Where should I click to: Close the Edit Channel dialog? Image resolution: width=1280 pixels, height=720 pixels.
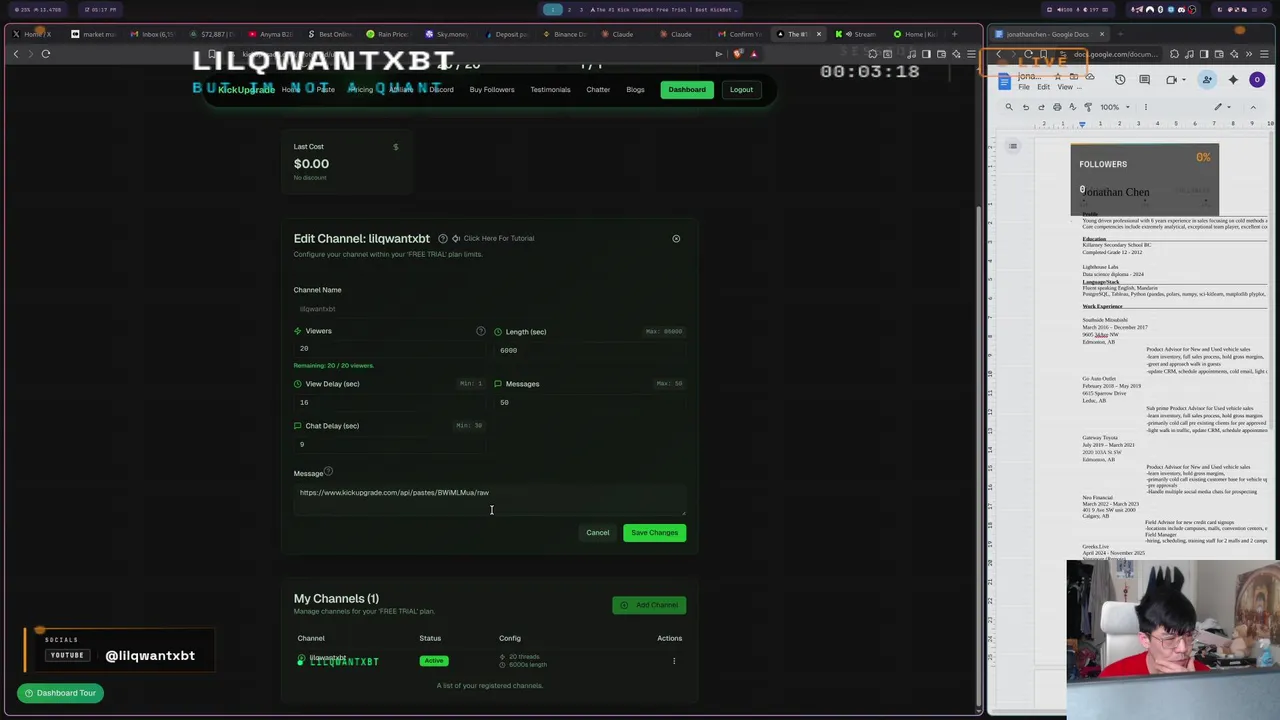[x=676, y=239]
